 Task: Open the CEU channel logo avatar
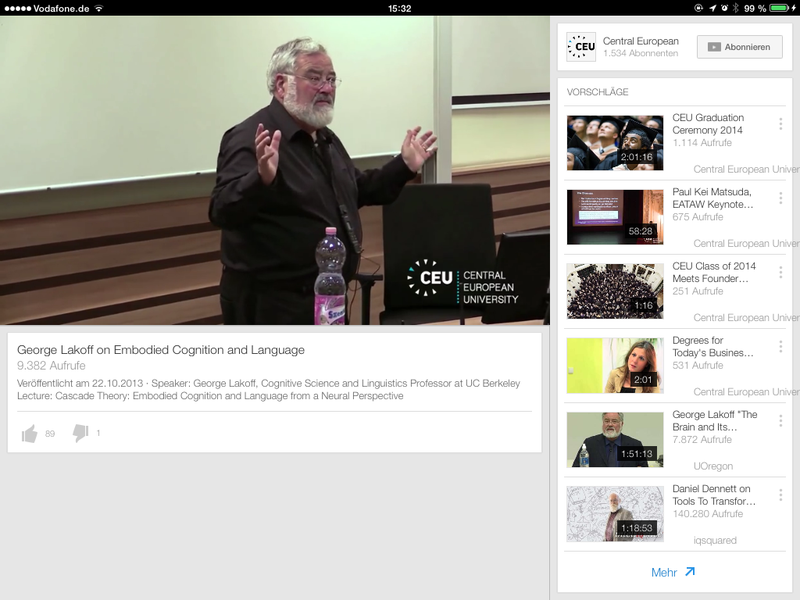click(581, 47)
